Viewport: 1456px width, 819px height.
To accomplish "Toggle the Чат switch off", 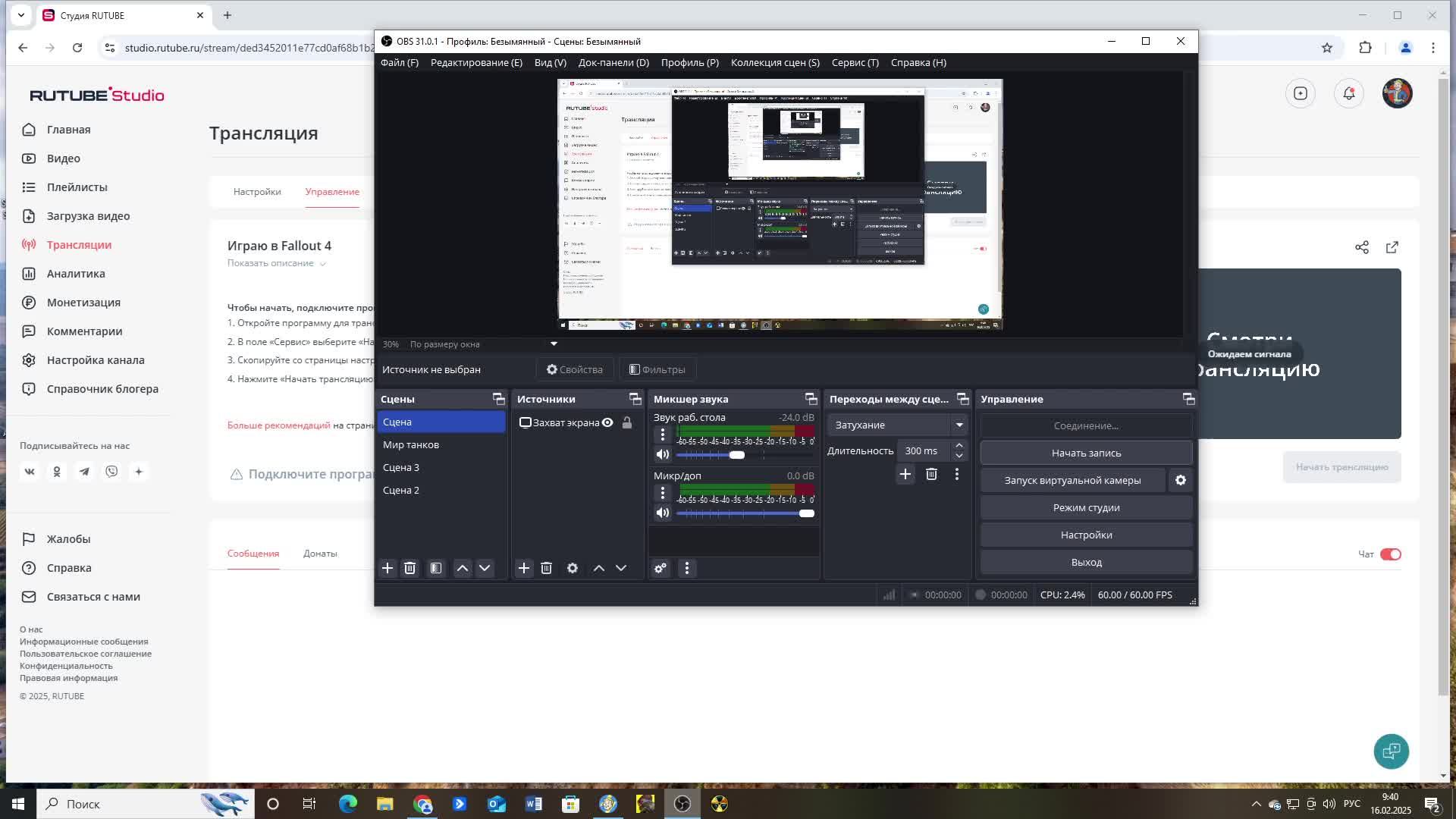I will click(1390, 554).
